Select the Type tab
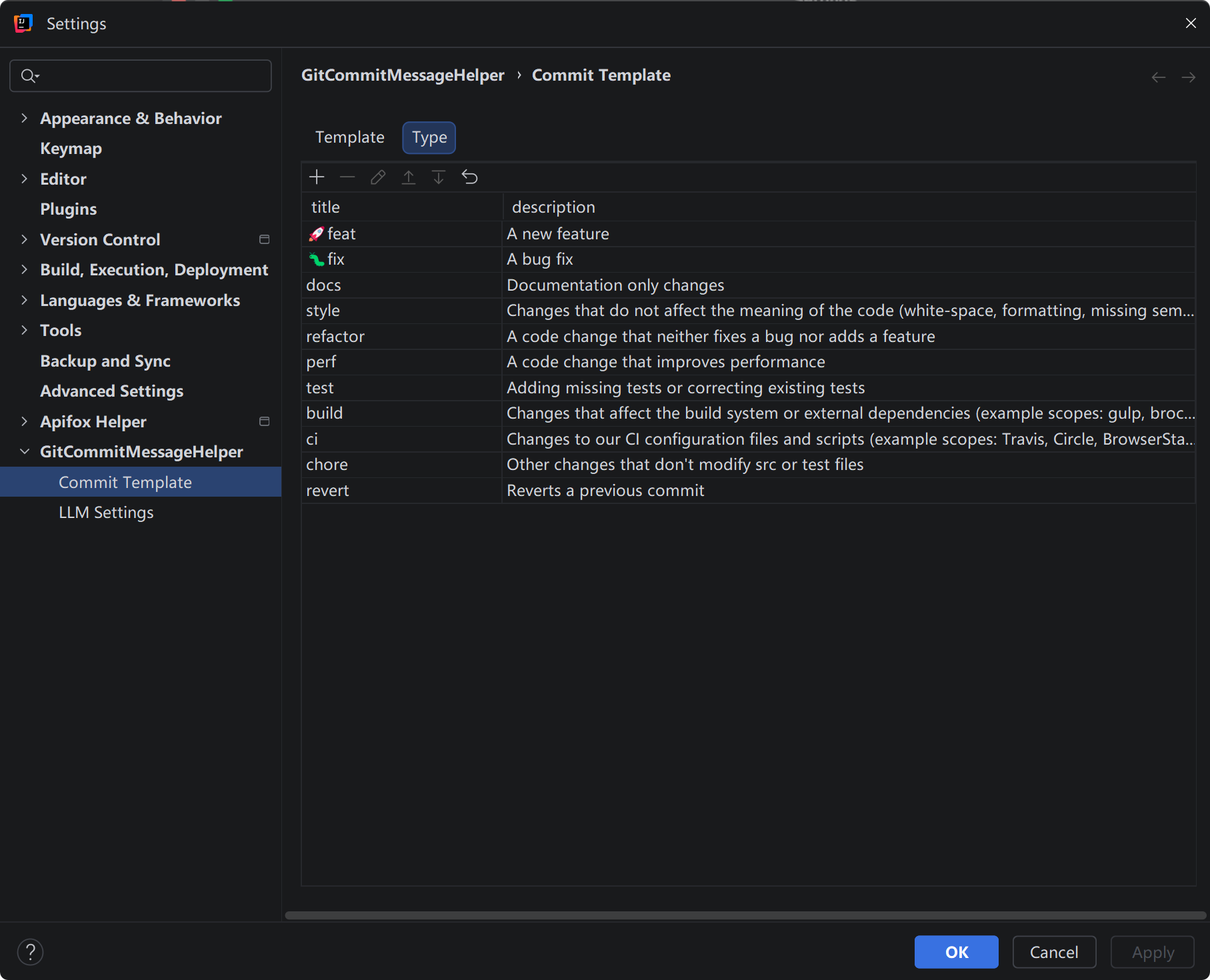This screenshot has width=1210, height=980. point(429,137)
